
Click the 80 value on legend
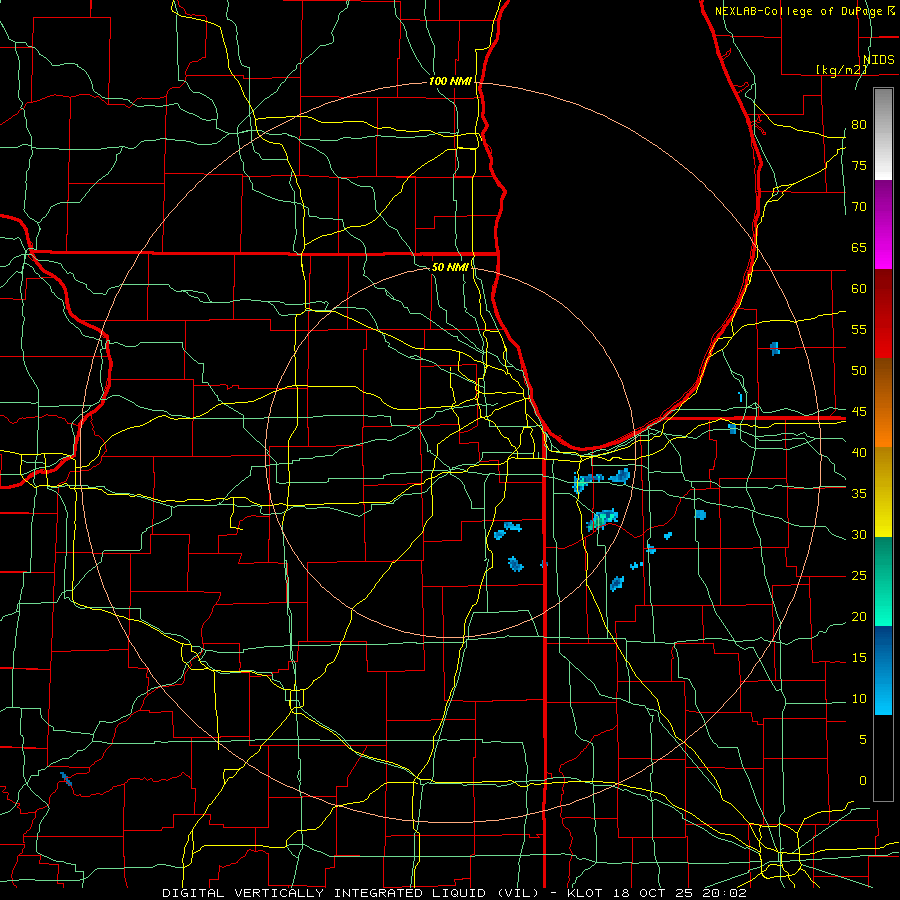click(x=859, y=125)
